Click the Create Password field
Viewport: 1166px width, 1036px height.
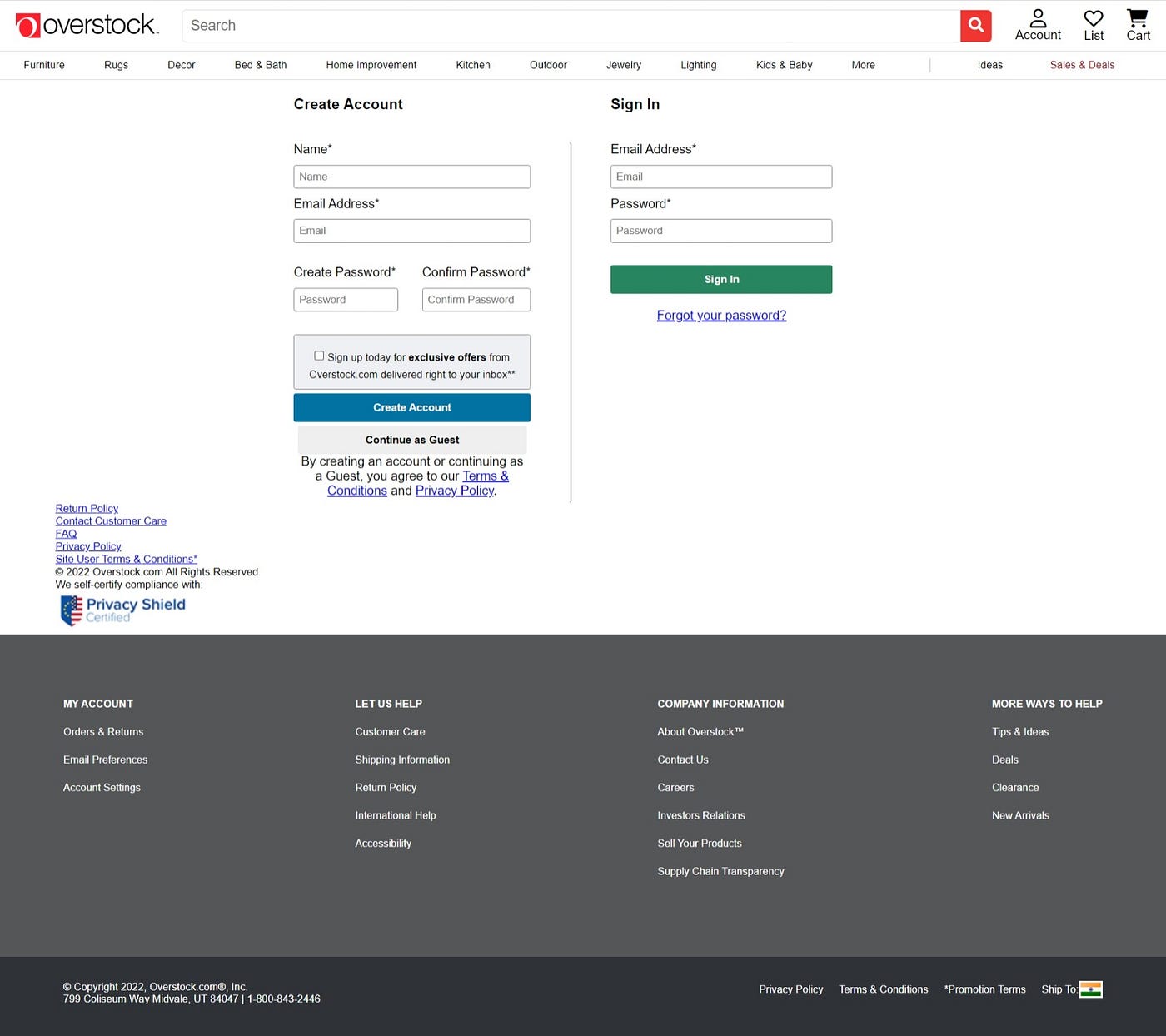pos(346,300)
